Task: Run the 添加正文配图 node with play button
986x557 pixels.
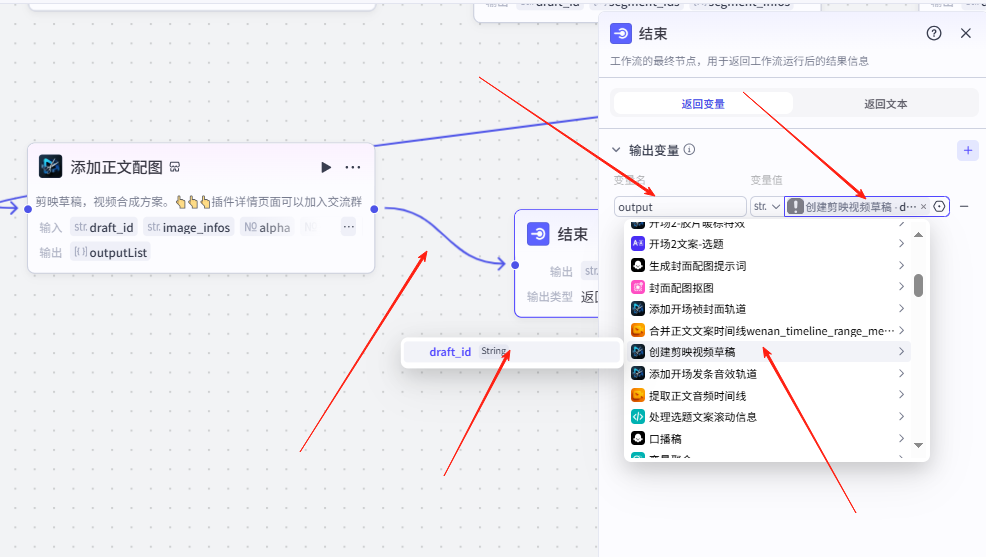Action: coord(326,167)
